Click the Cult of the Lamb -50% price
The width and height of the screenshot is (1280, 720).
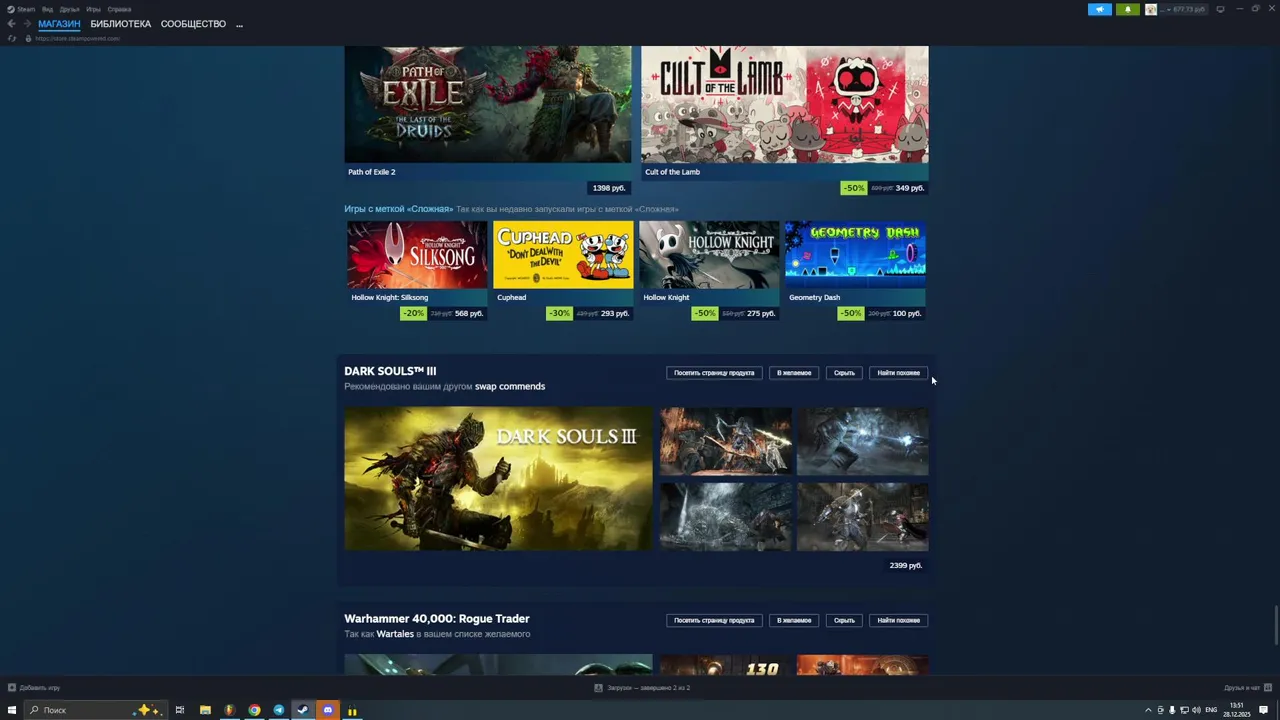[x=884, y=188]
